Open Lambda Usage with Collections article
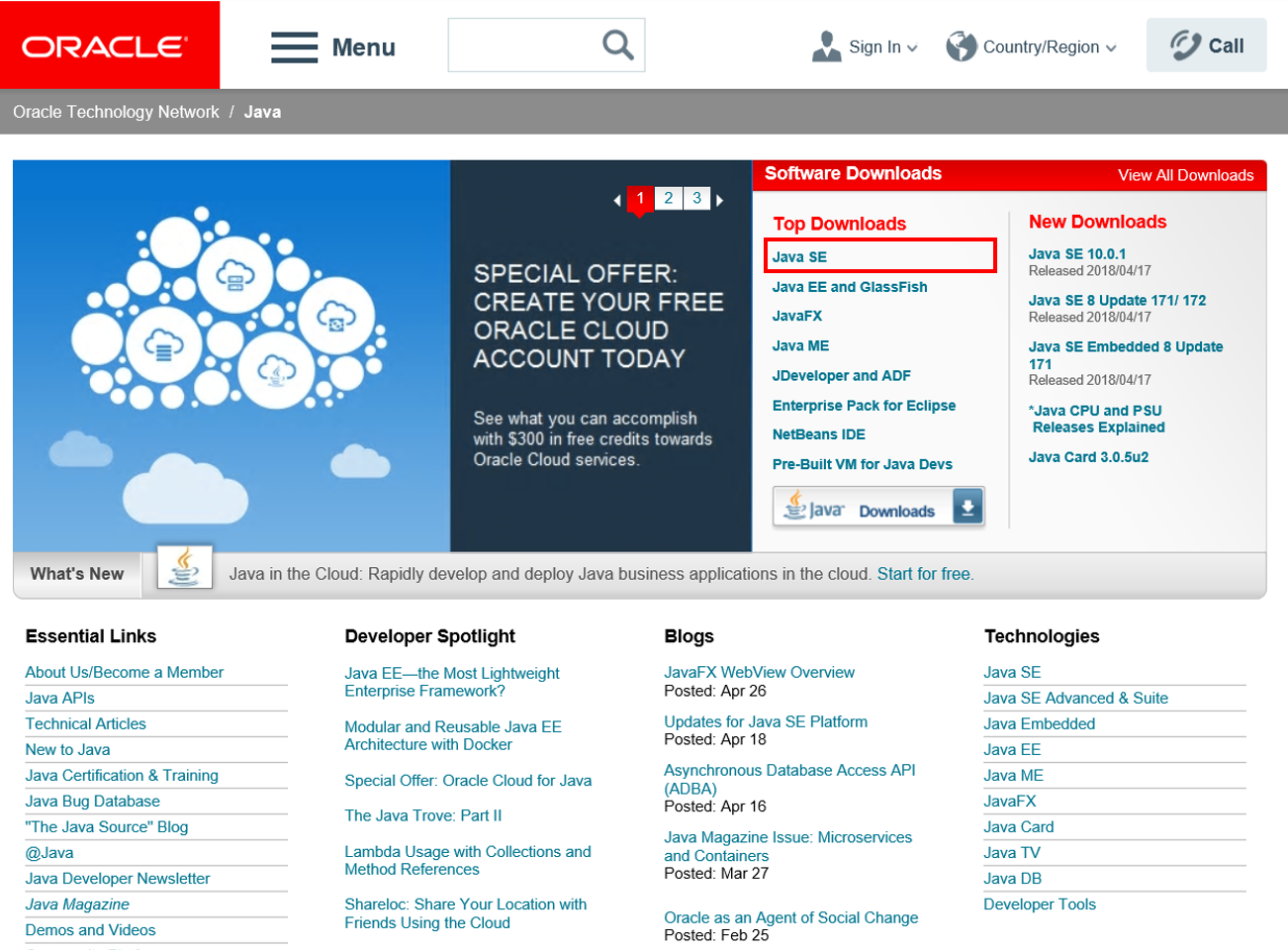The image size is (1288, 950). [x=468, y=860]
